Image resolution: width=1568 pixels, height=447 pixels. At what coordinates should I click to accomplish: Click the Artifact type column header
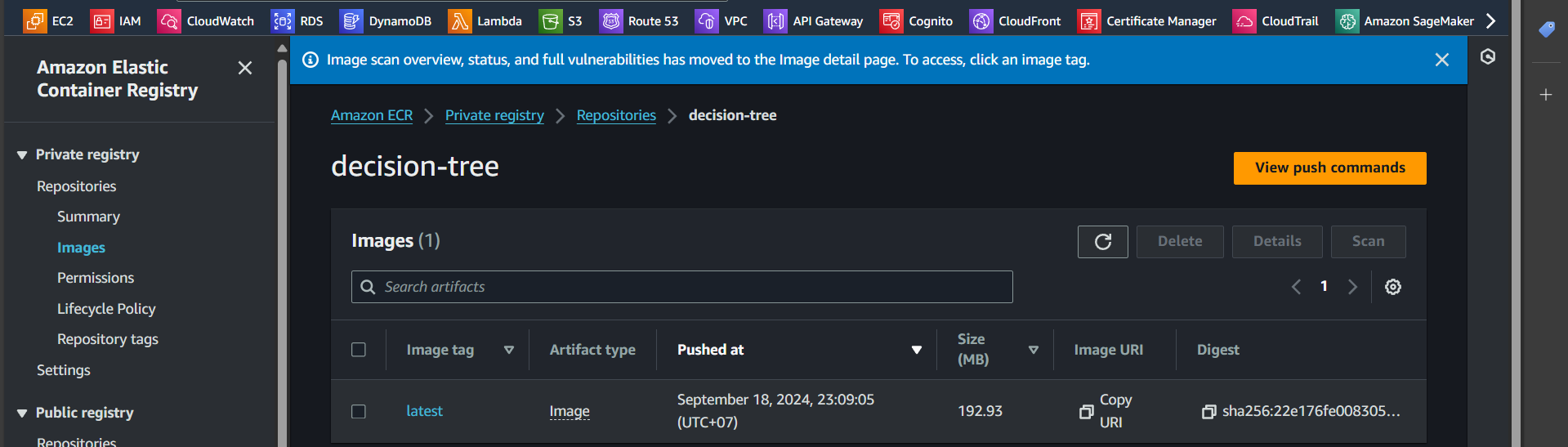pos(592,350)
